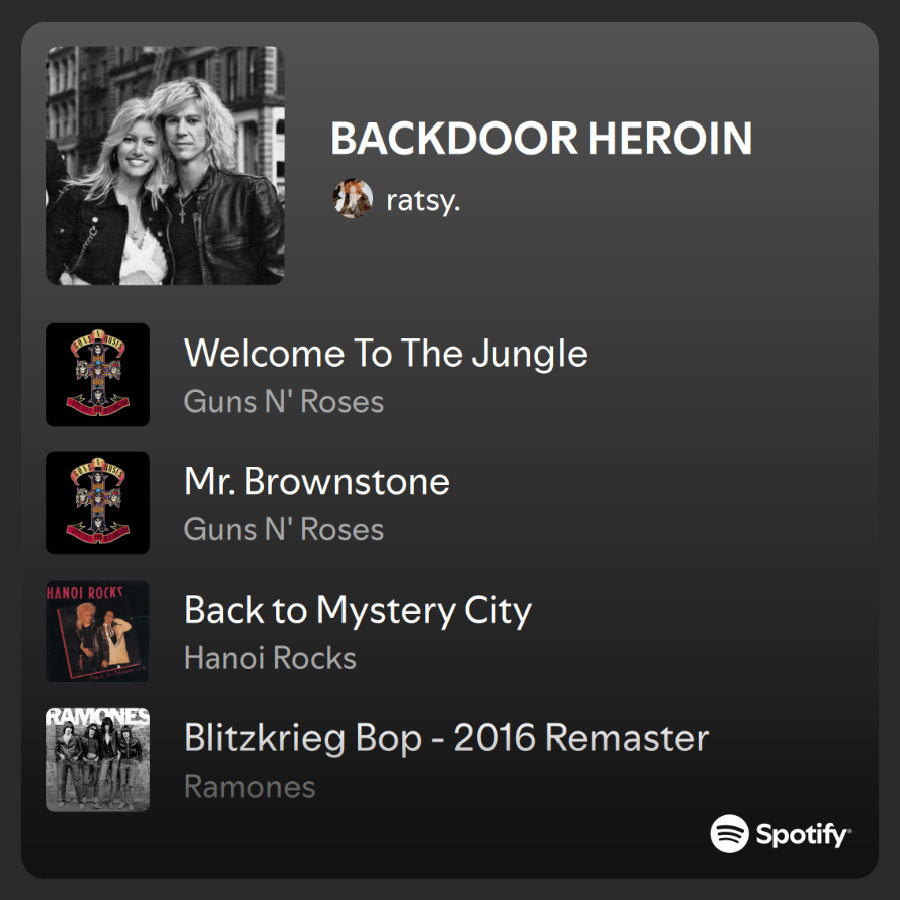This screenshot has width=900, height=900.
Task: Select Welcome To The Jungle album art
Action: click(x=98, y=374)
